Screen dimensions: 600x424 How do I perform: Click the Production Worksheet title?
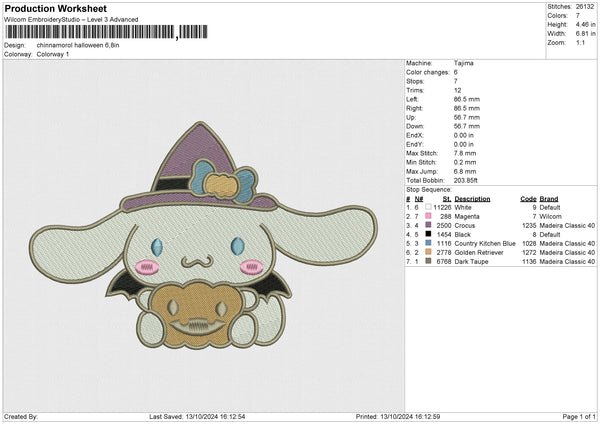point(50,9)
